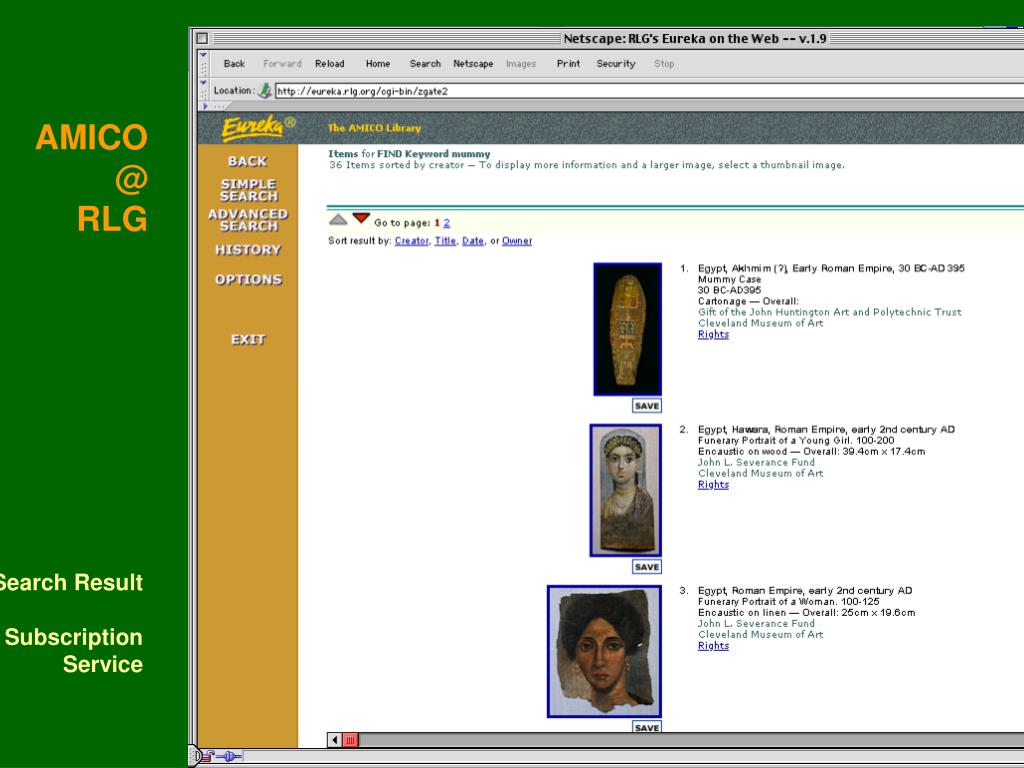Print the page with Print button
Screen dimensions: 1024x768
[x=568, y=63]
